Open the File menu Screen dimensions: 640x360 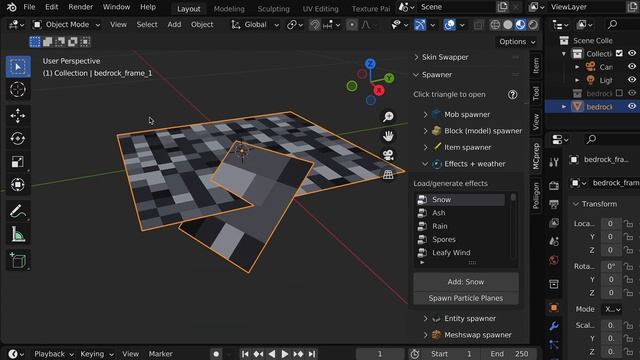(29, 7)
